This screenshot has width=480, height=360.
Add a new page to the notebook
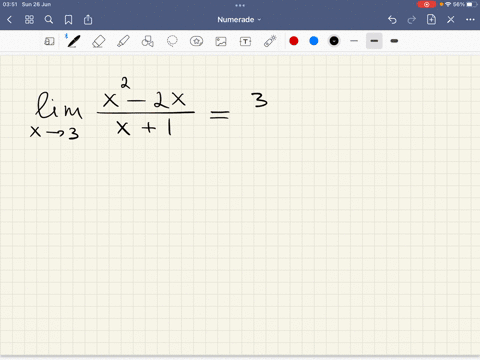coord(431,19)
